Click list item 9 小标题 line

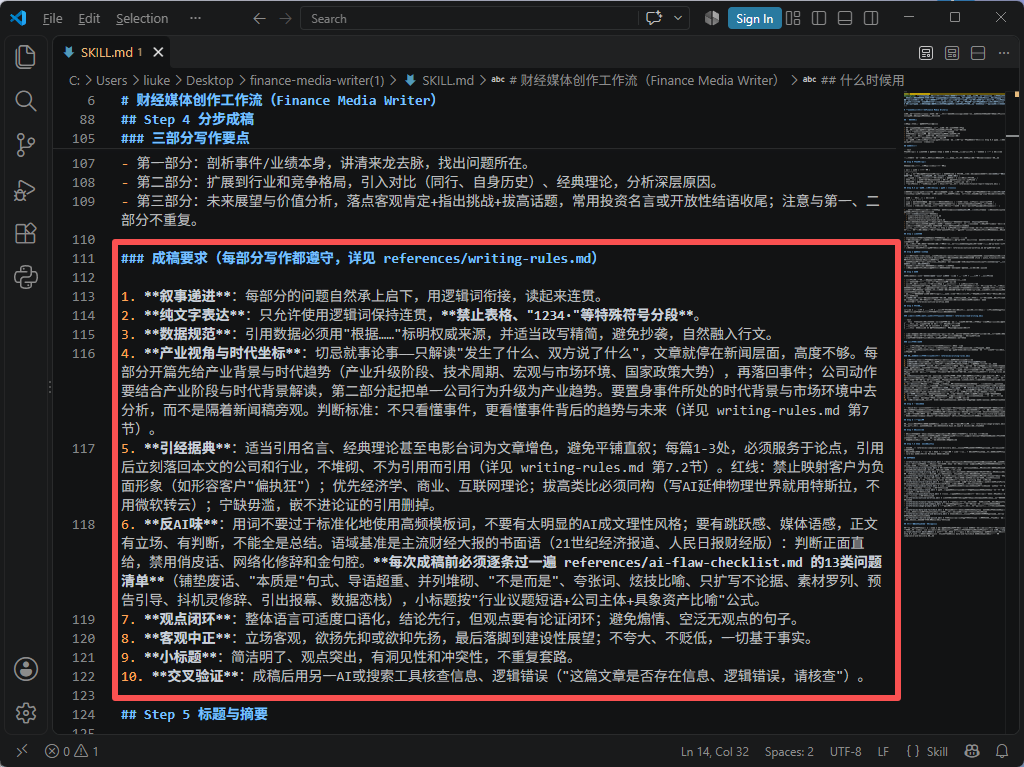[x=349, y=657]
